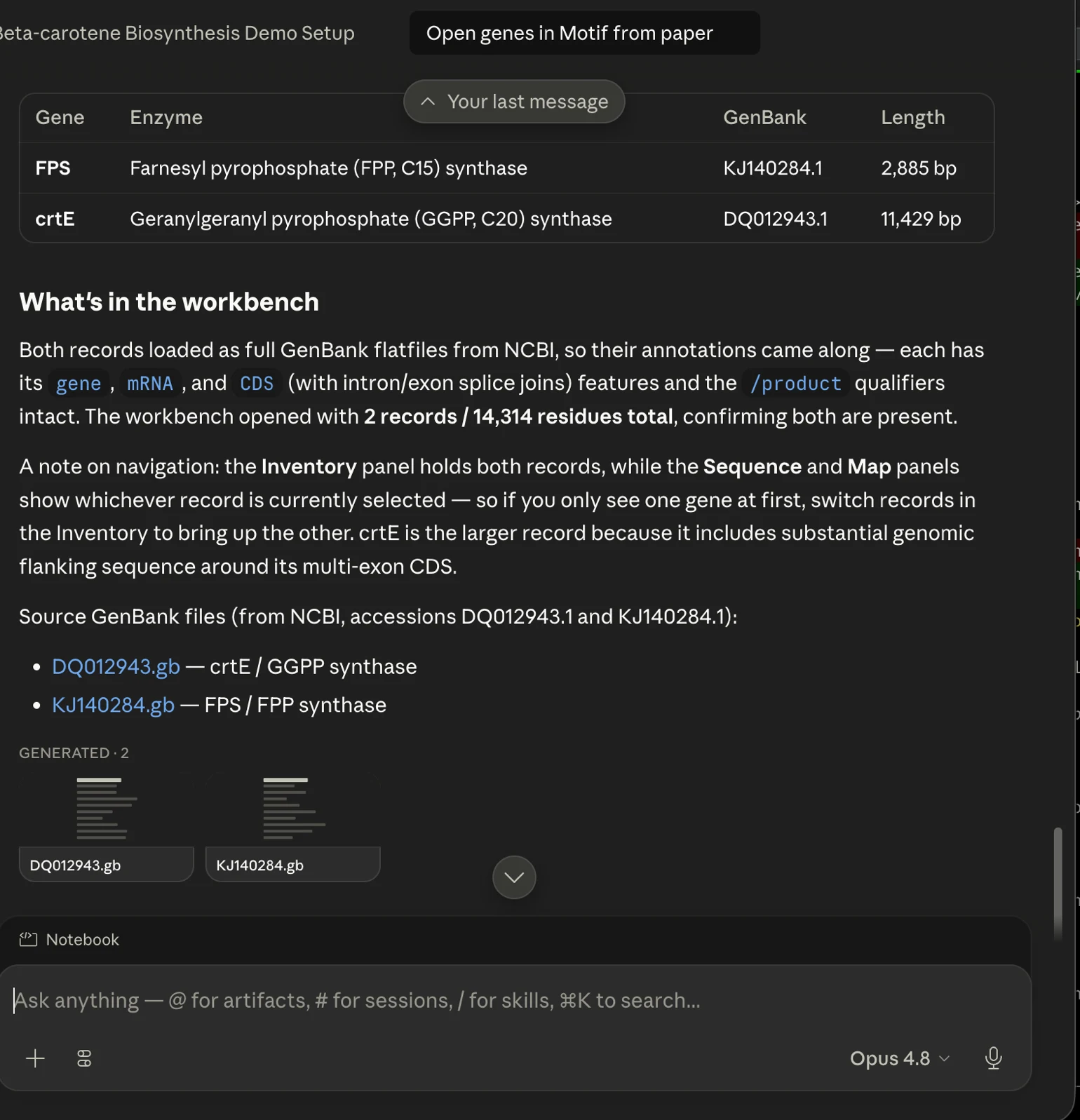1080x1120 pixels.
Task: Click the GenBank column header
Action: 764,117
